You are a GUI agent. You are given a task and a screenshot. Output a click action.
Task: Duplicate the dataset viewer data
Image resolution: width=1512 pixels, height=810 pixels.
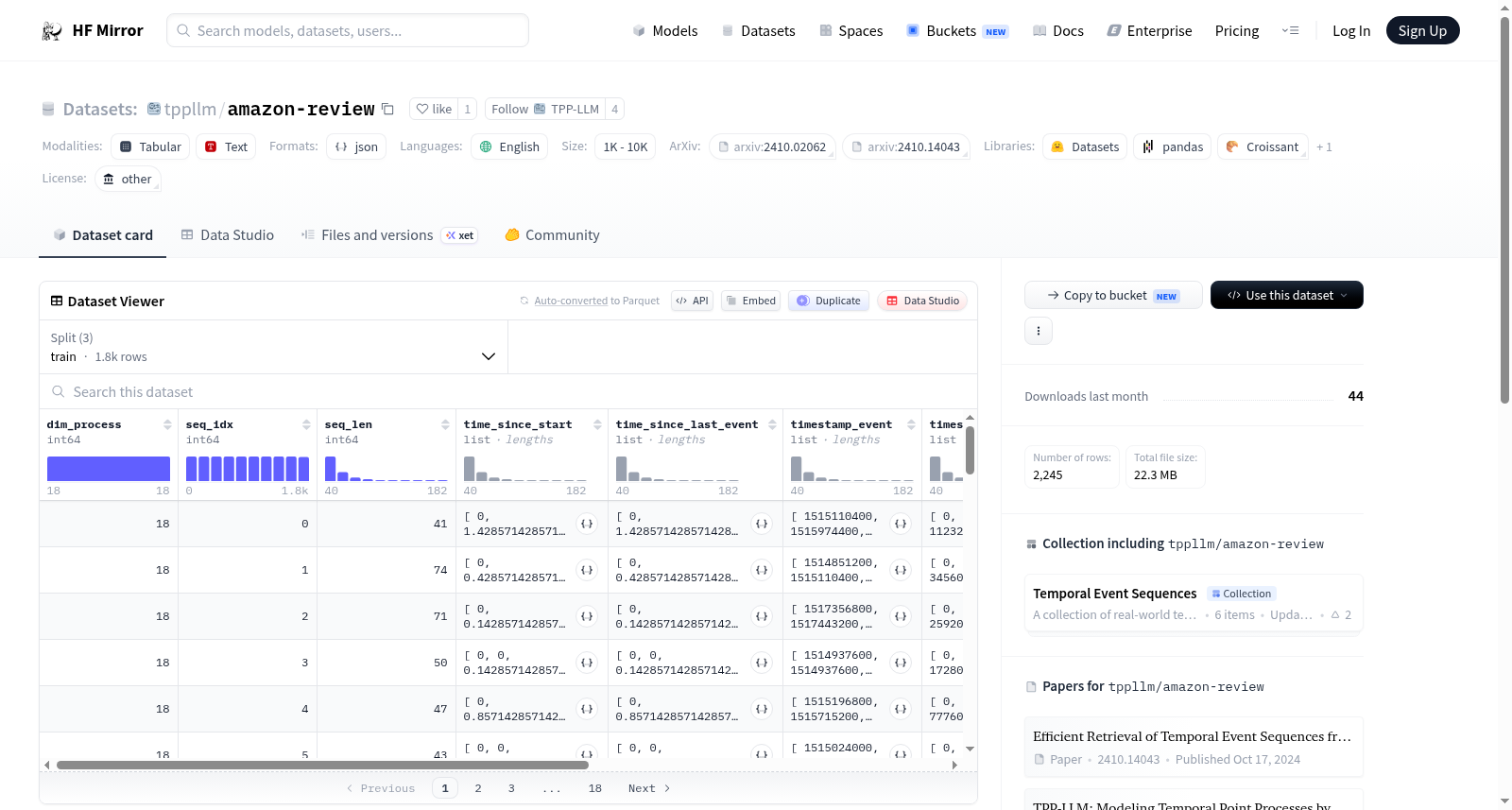coord(829,301)
